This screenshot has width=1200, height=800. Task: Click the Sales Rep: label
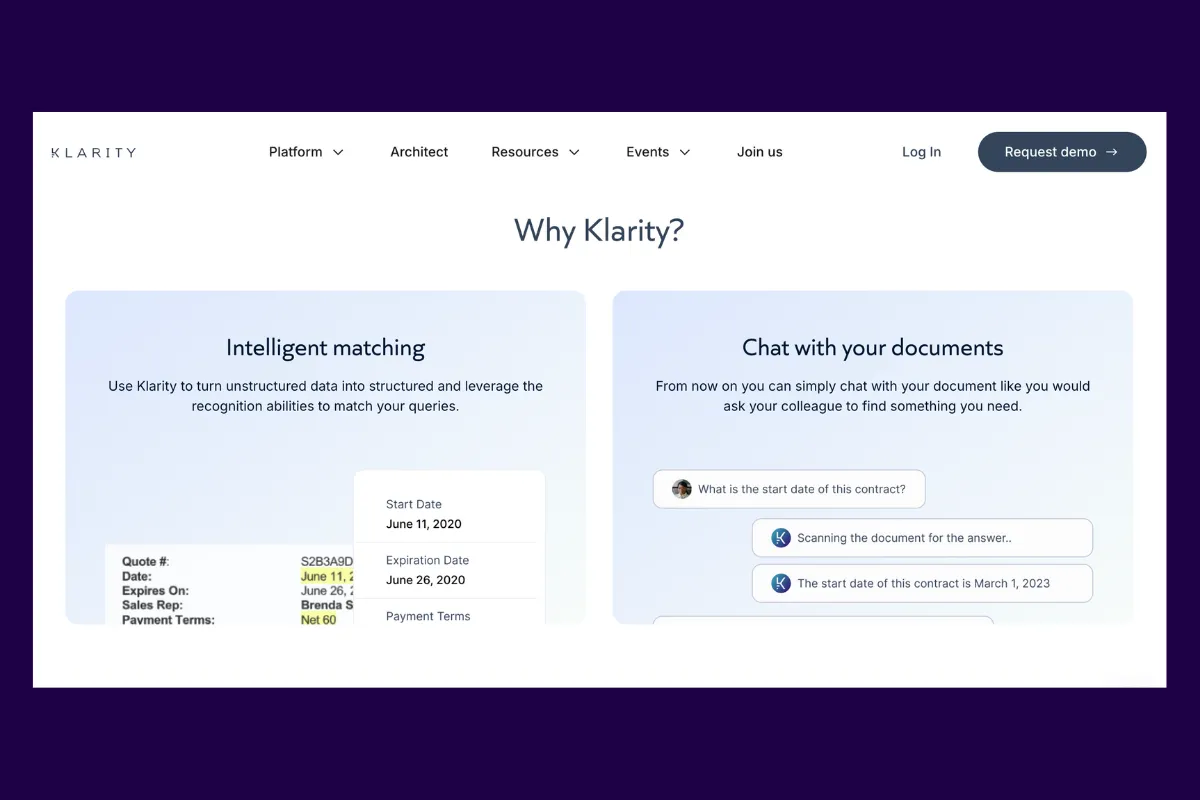click(x=152, y=605)
